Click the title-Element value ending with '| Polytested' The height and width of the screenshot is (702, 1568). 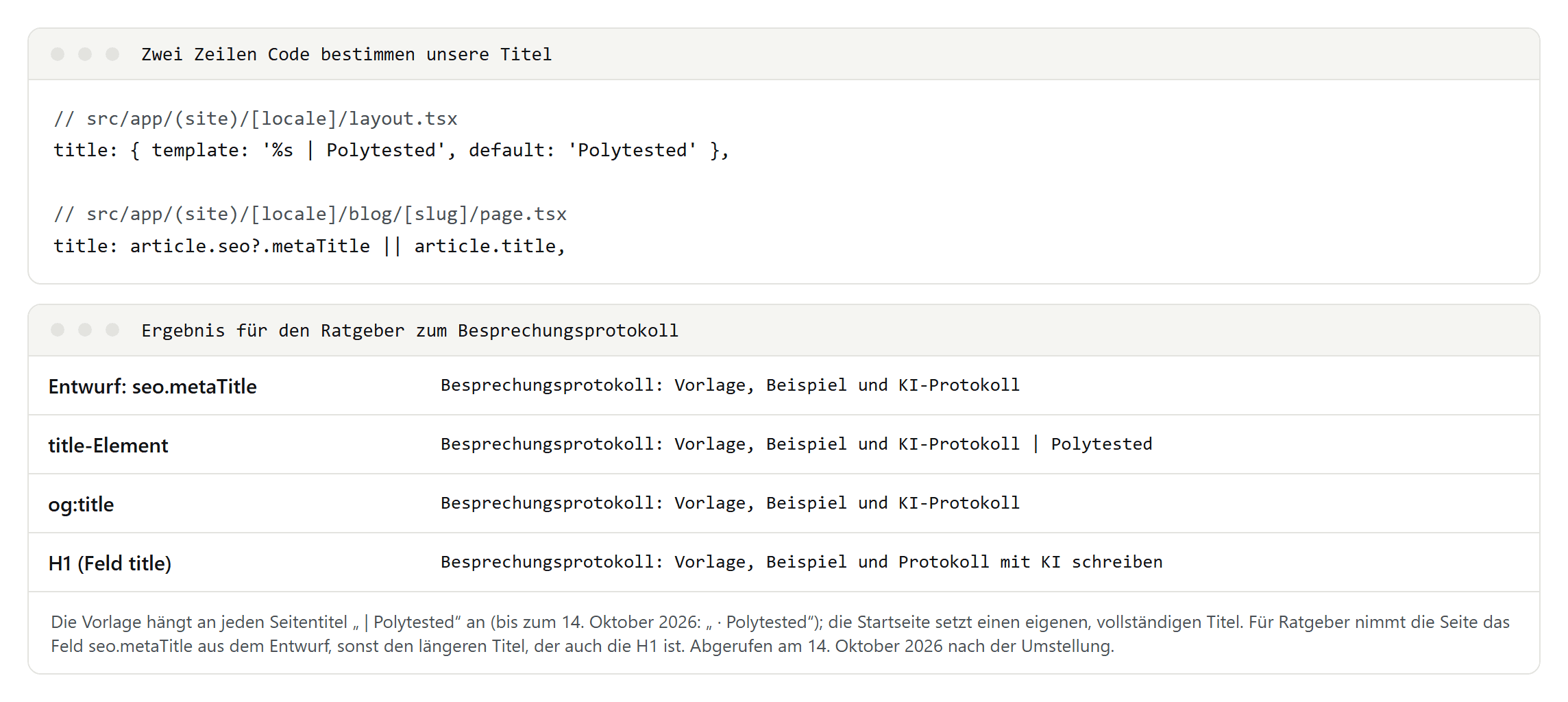click(796, 444)
